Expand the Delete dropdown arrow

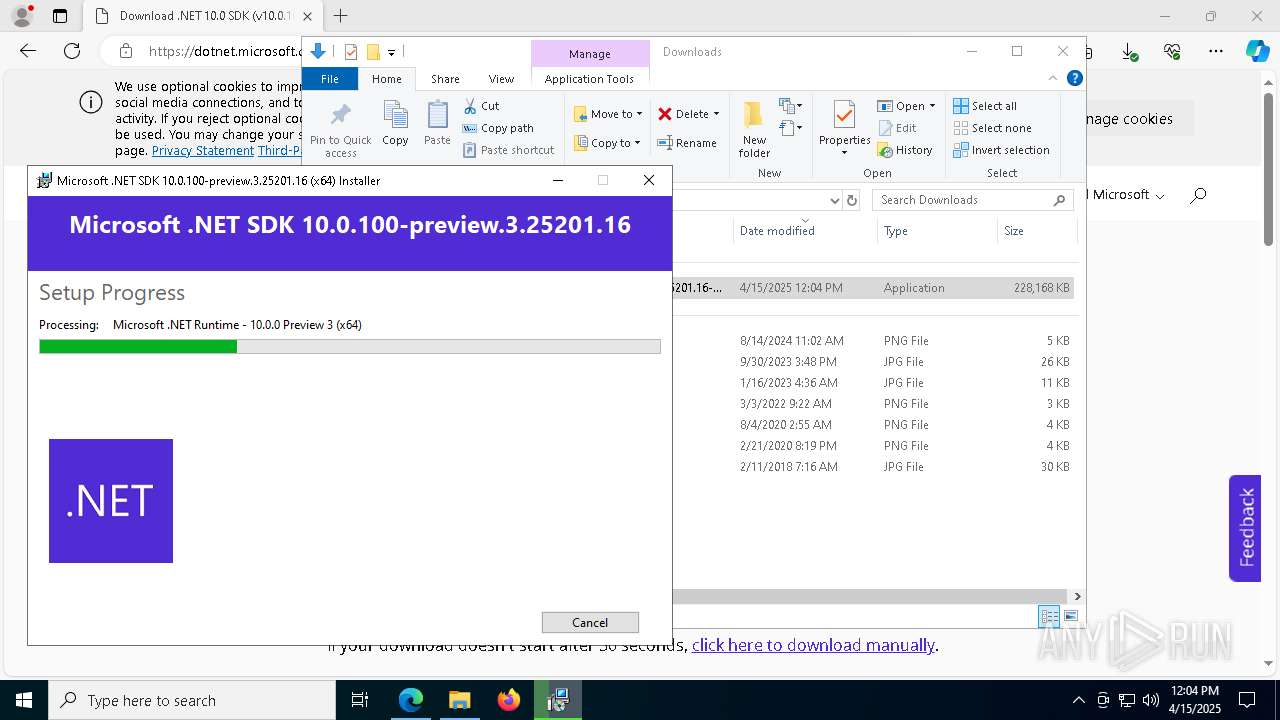click(716, 114)
